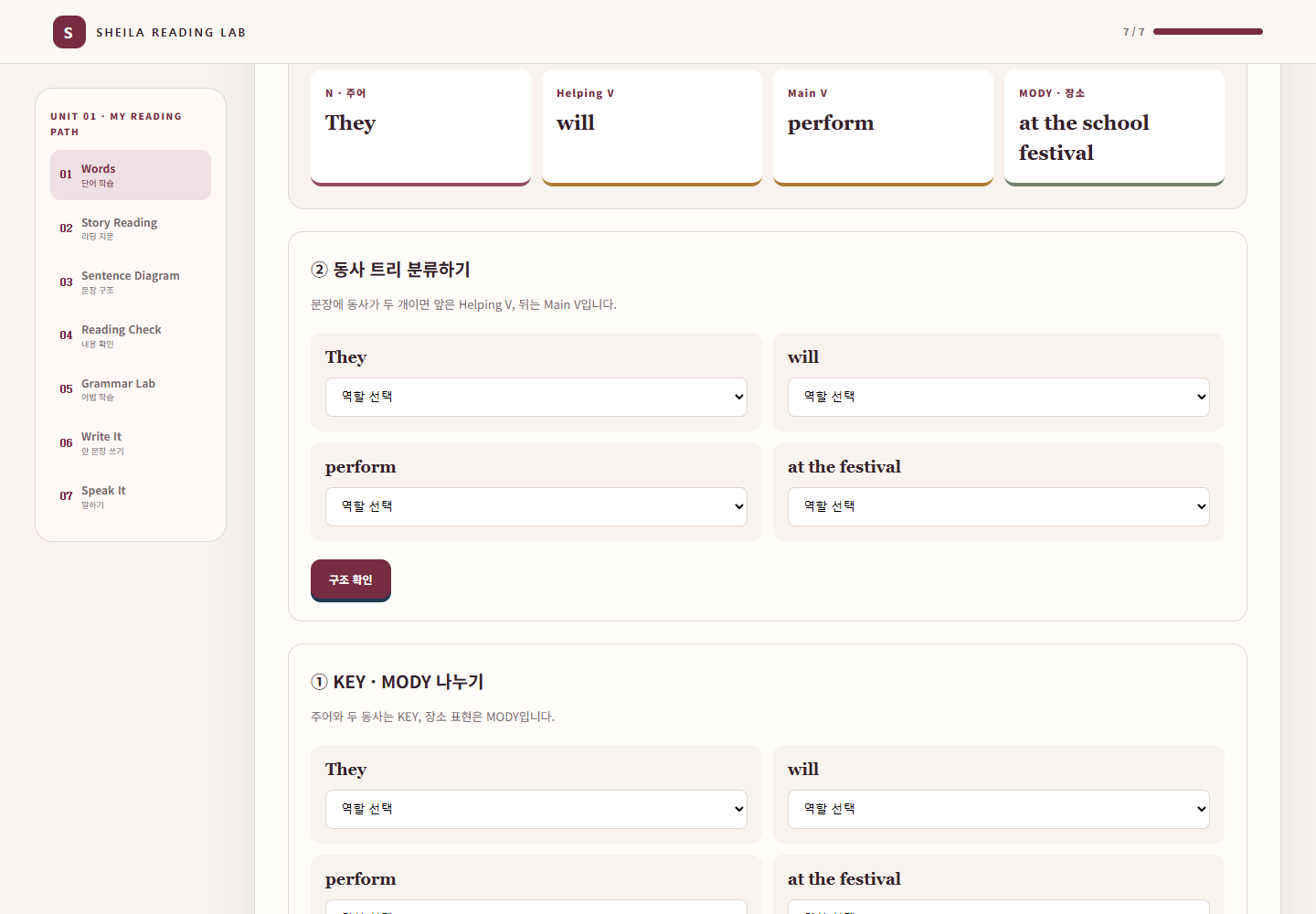1316x914 pixels.
Task: Open 05 Grammar Lab step
Action: 131,389
